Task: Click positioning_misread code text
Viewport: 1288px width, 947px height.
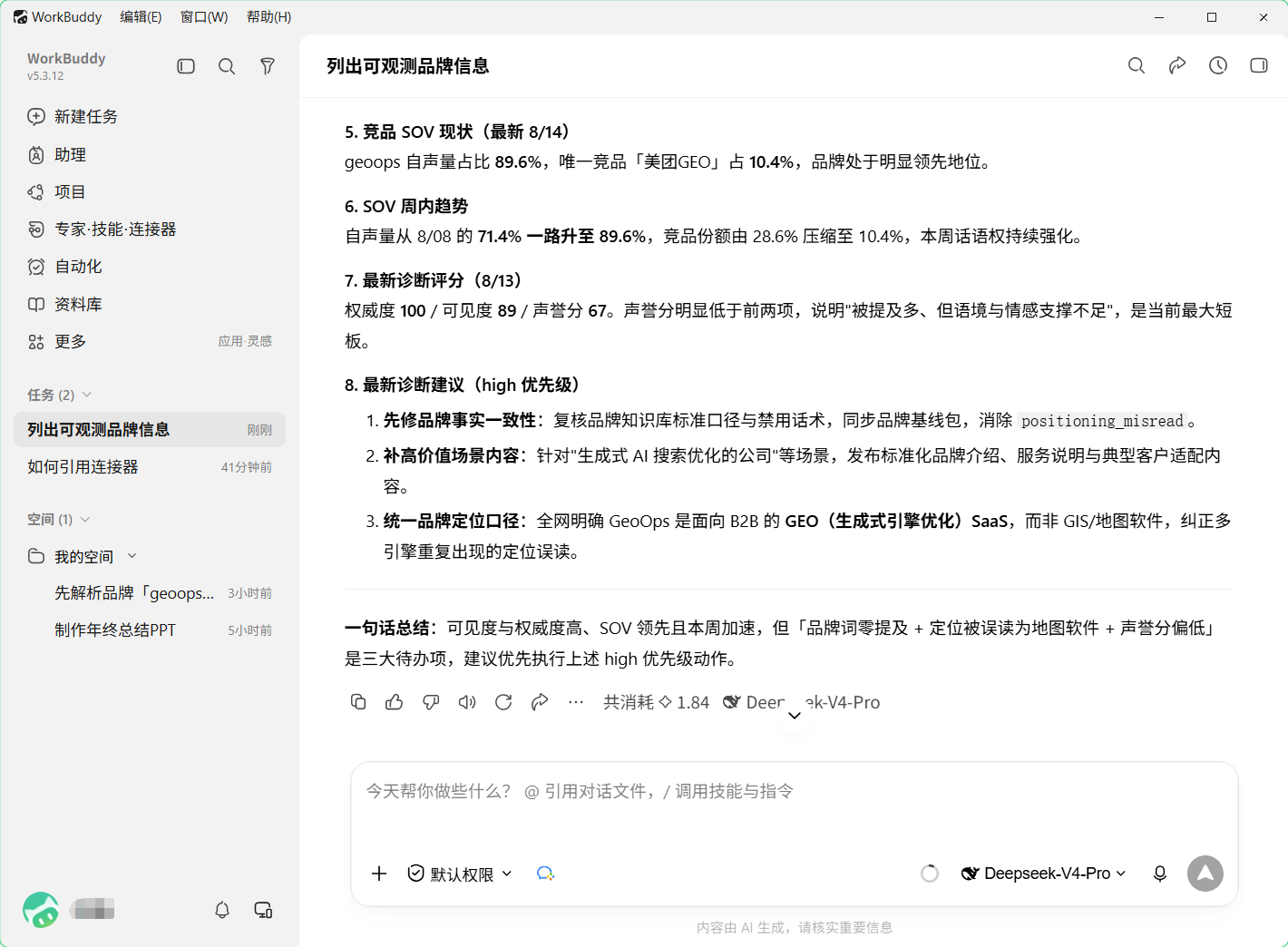Action: pyautogui.click(x=1102, y=421)
